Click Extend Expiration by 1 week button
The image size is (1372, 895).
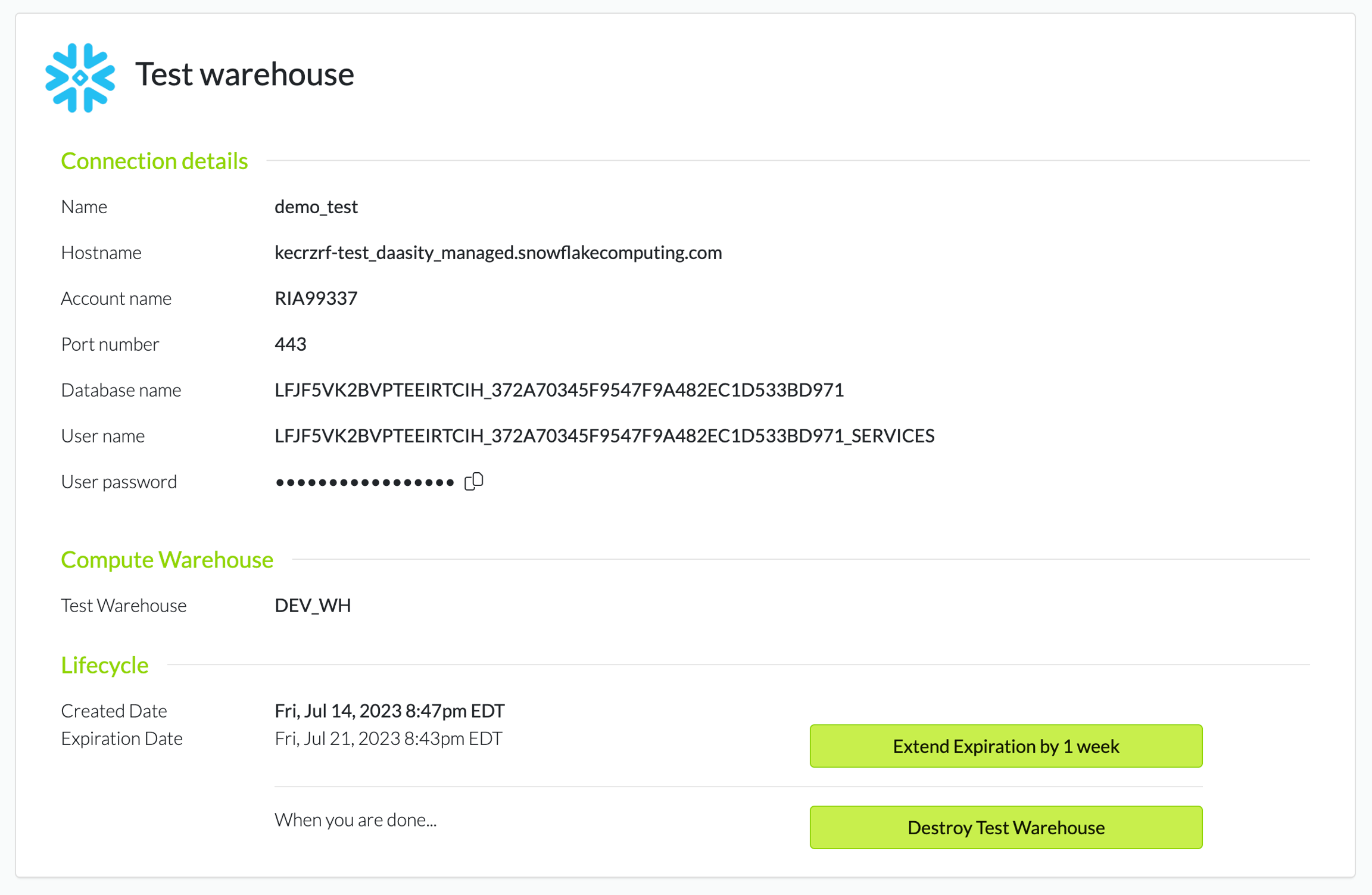pos(1005,746)
